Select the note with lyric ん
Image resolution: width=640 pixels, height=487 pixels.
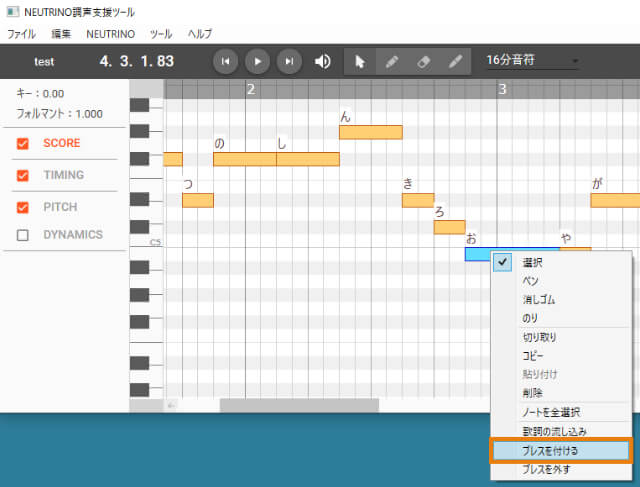coord(371,132)
